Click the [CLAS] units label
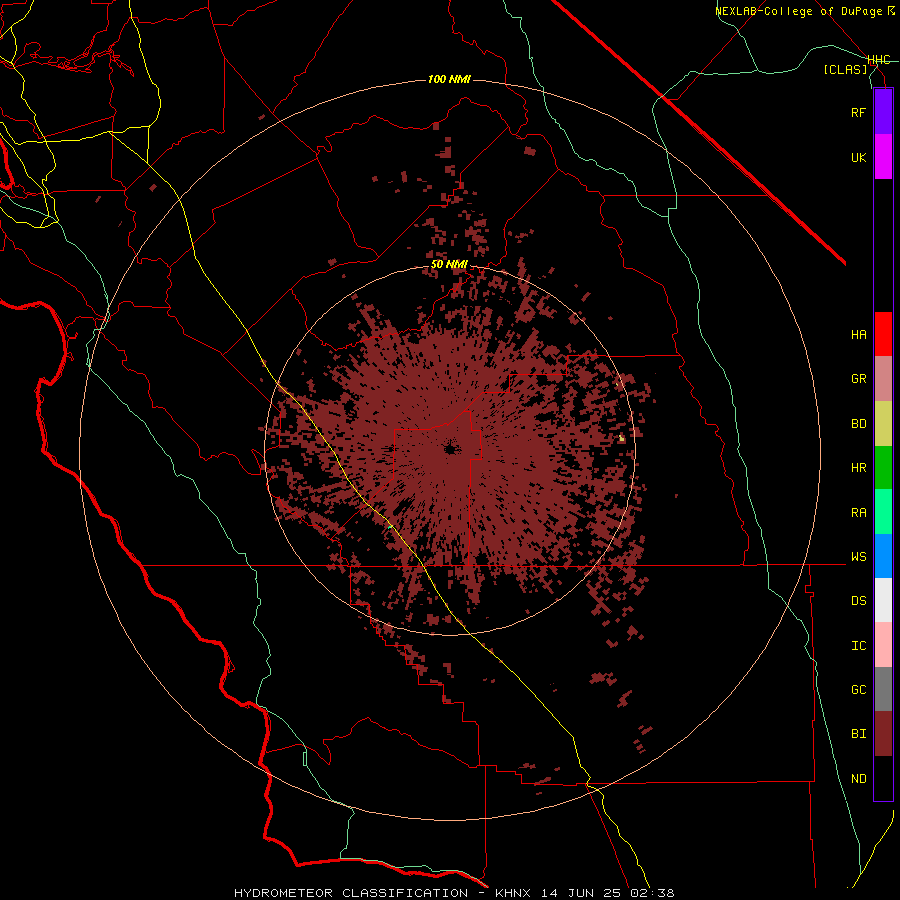 [x=845, y=69]
